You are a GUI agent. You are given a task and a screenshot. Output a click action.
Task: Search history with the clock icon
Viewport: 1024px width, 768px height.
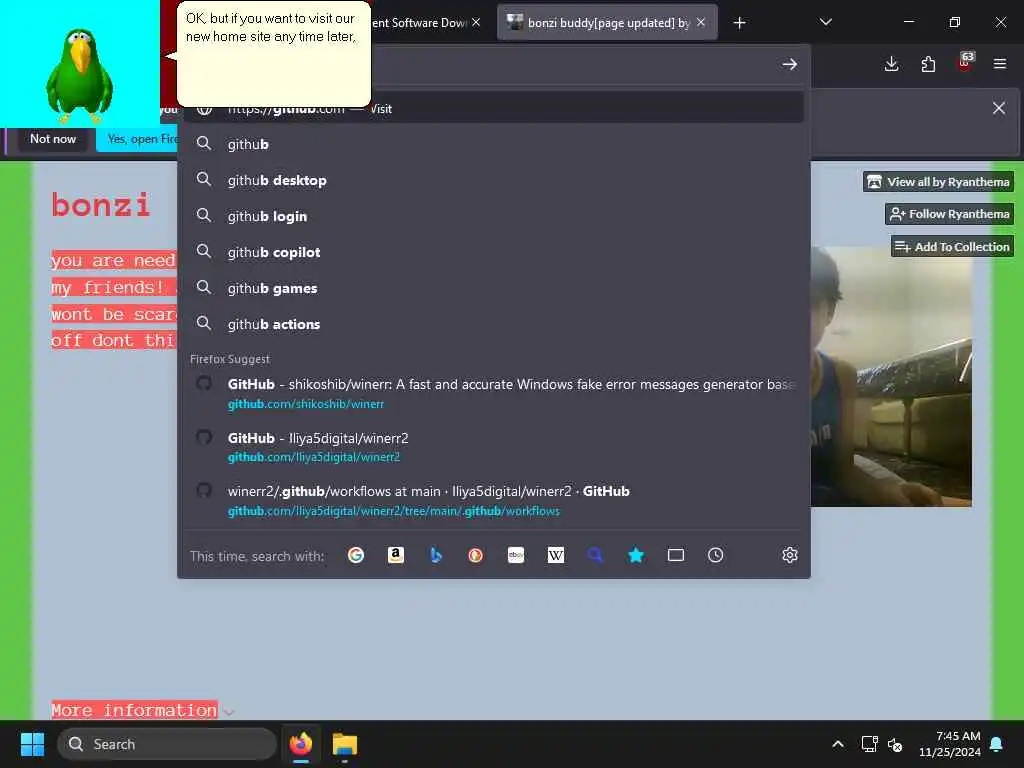(716, 555)
